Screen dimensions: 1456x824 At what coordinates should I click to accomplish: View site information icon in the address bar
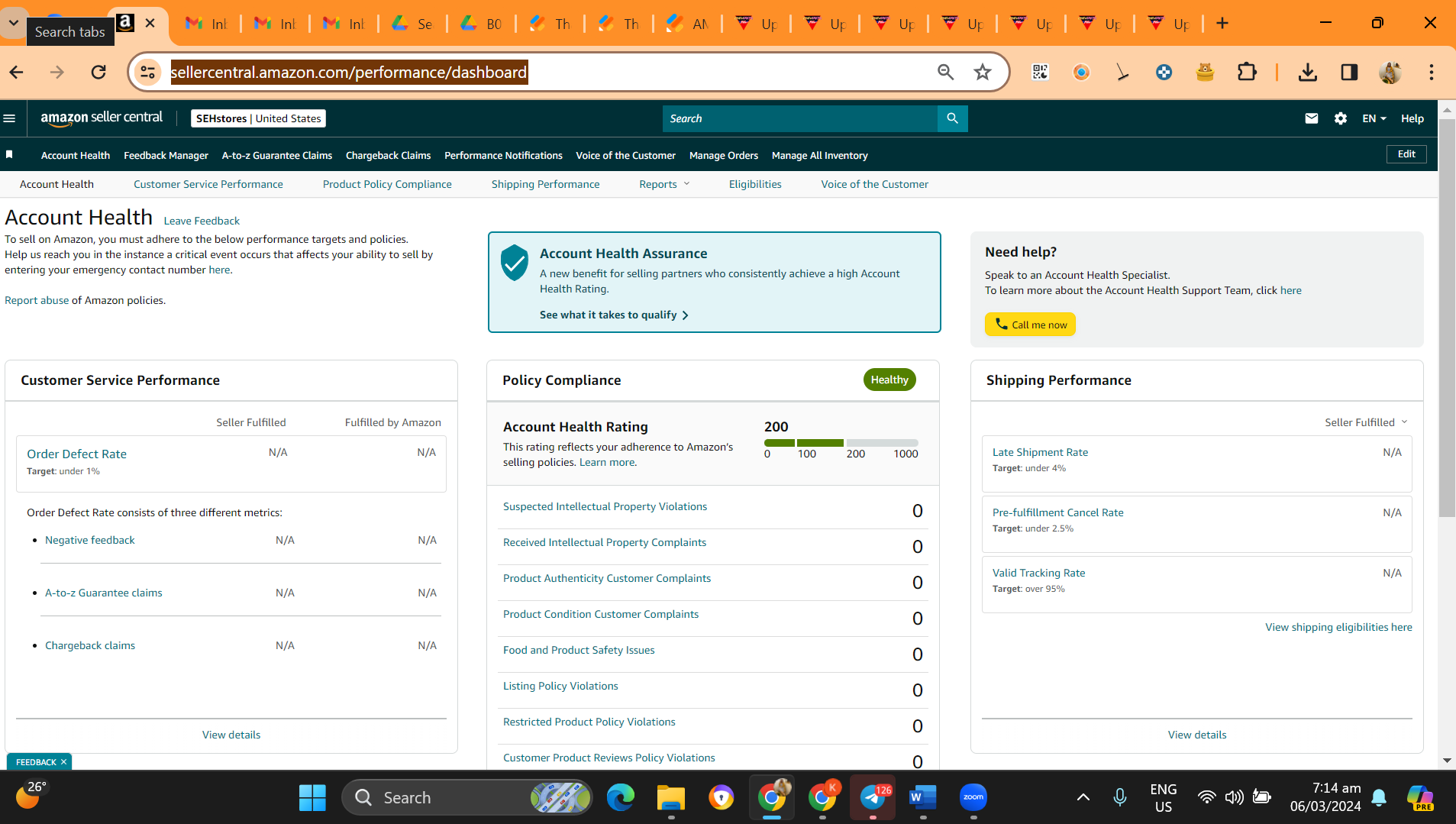147,73
